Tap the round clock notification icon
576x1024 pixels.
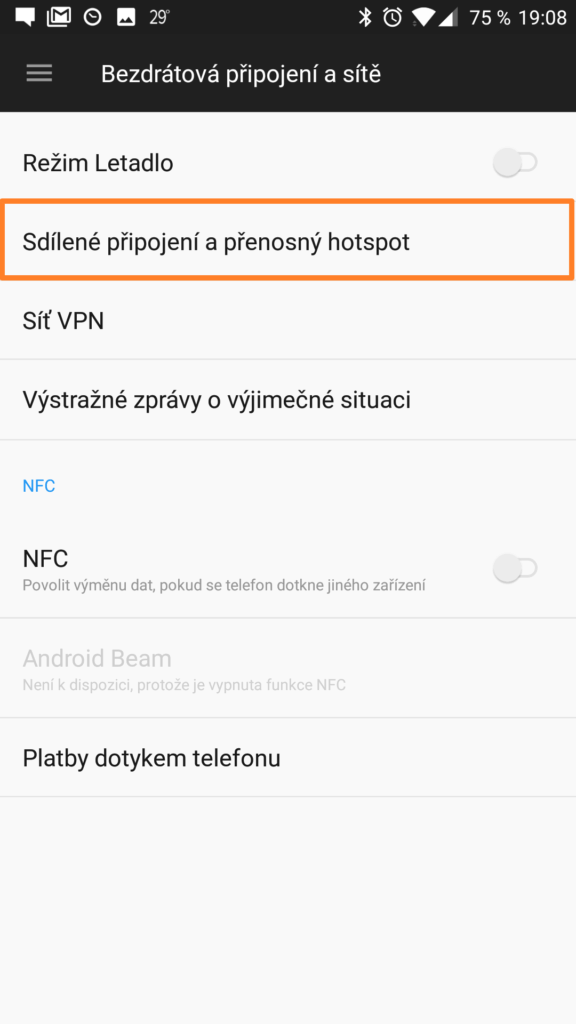click(x=93, y=18)
